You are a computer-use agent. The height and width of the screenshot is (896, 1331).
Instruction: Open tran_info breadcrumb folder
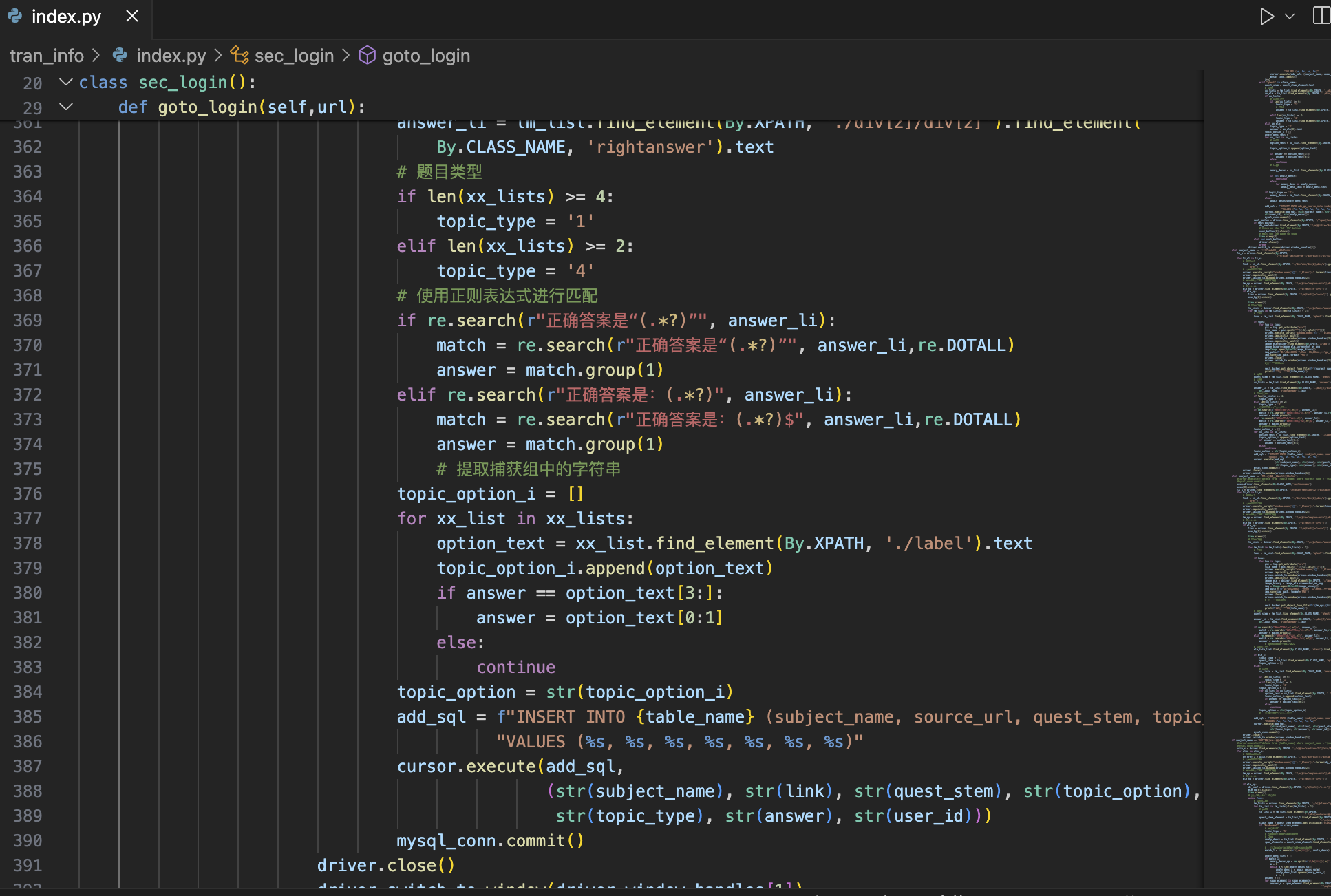pos(47,56)
